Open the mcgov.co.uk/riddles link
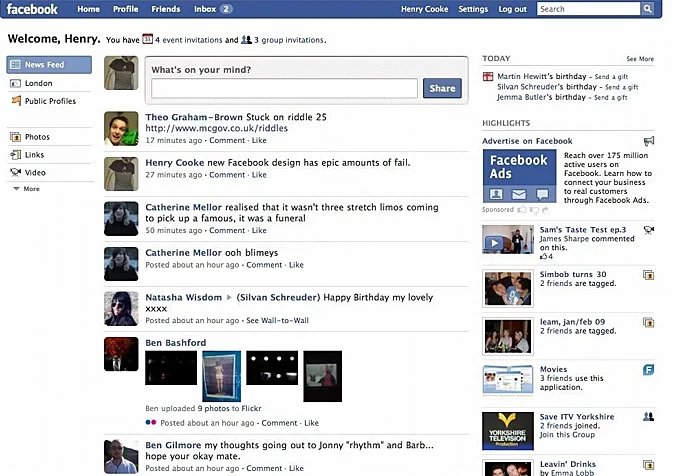 click(x=216, y=128)
